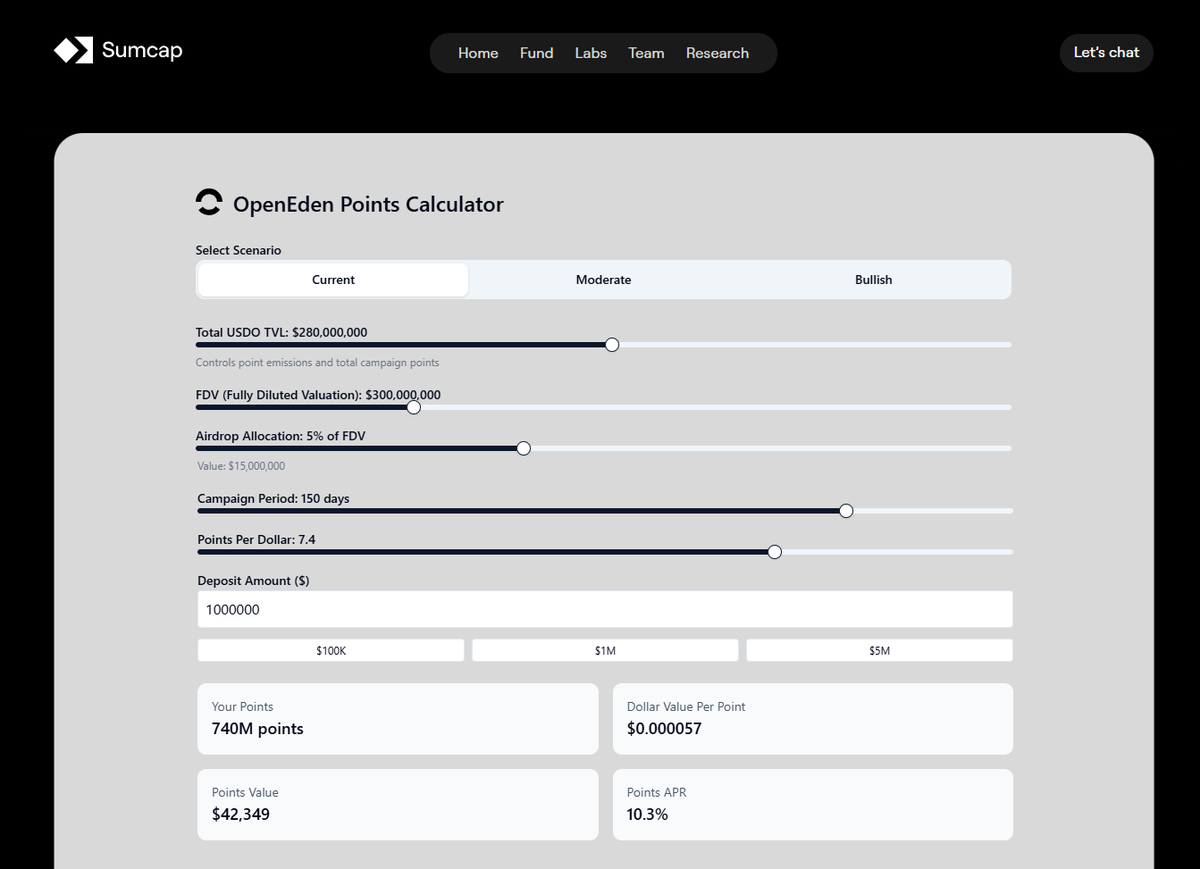Click the OpenEden Points Calculator heading

coord(368,204)
